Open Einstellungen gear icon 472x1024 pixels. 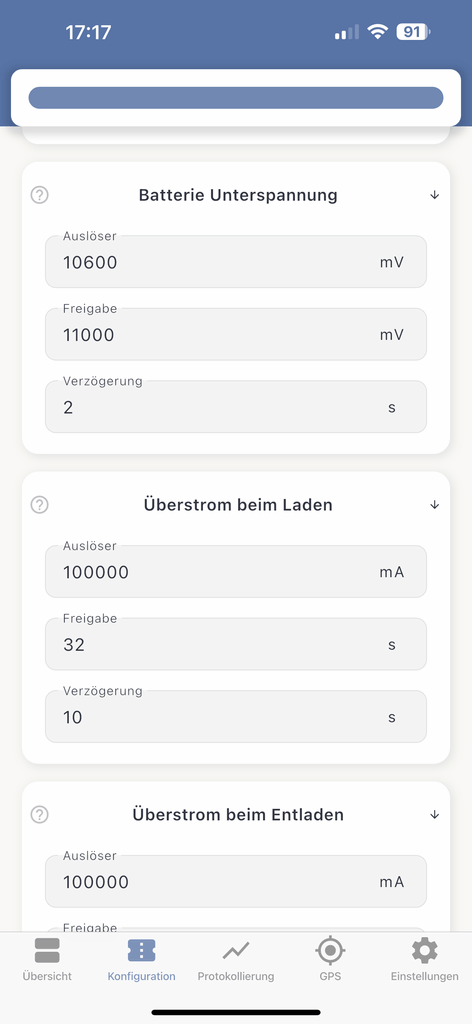pos(424,950)
